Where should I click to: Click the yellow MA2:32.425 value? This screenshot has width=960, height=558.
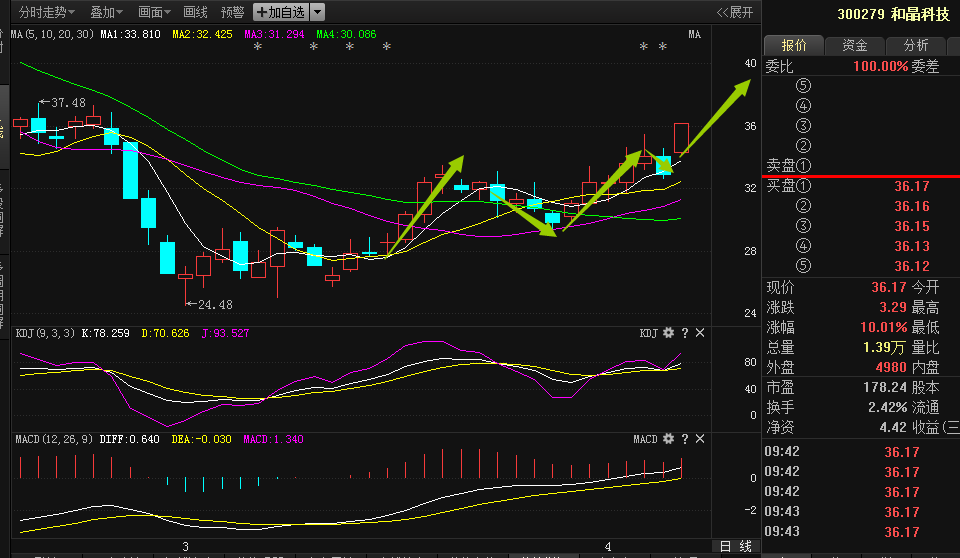pos(203,34)
